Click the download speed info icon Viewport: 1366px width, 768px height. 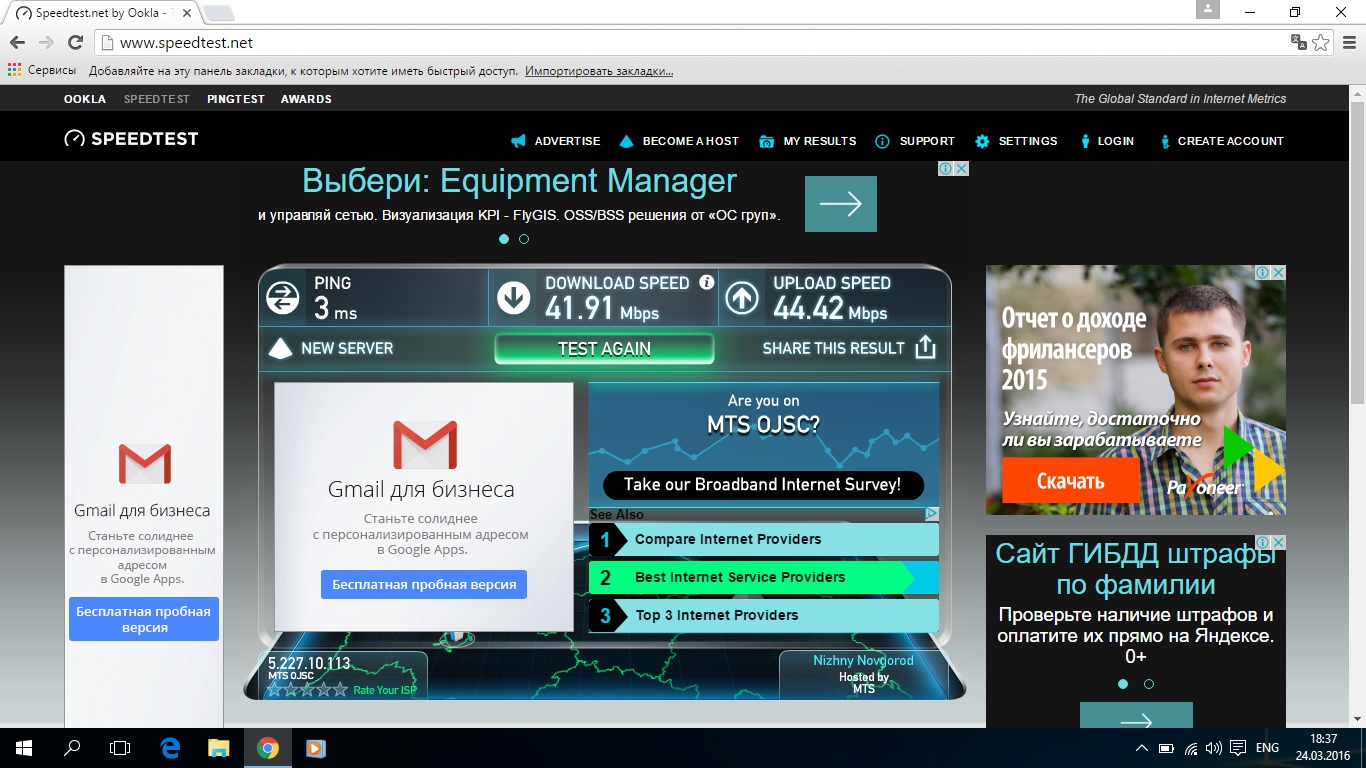point(707,282)
